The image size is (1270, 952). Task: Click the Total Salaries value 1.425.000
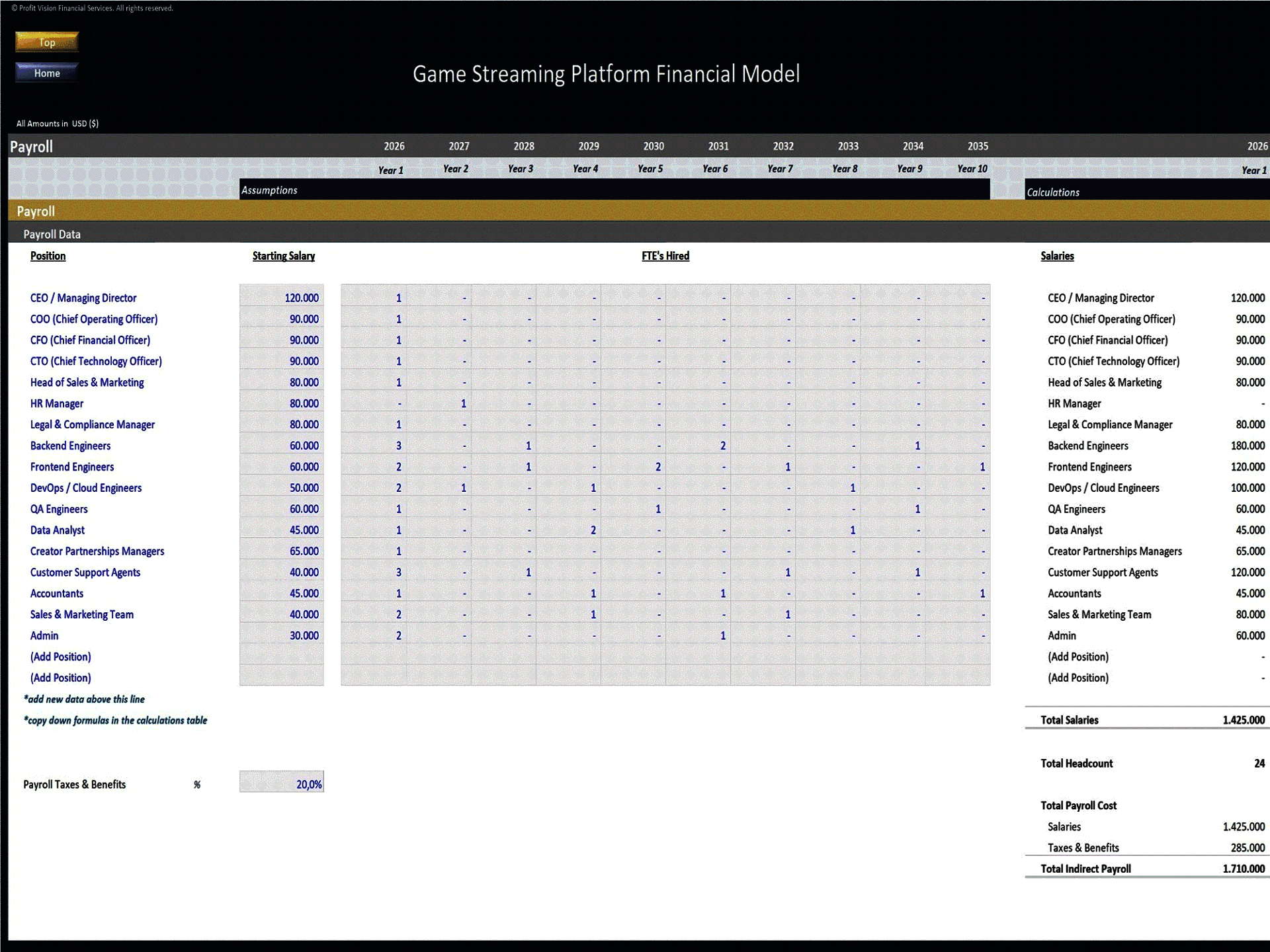(x=1244, y=720)
